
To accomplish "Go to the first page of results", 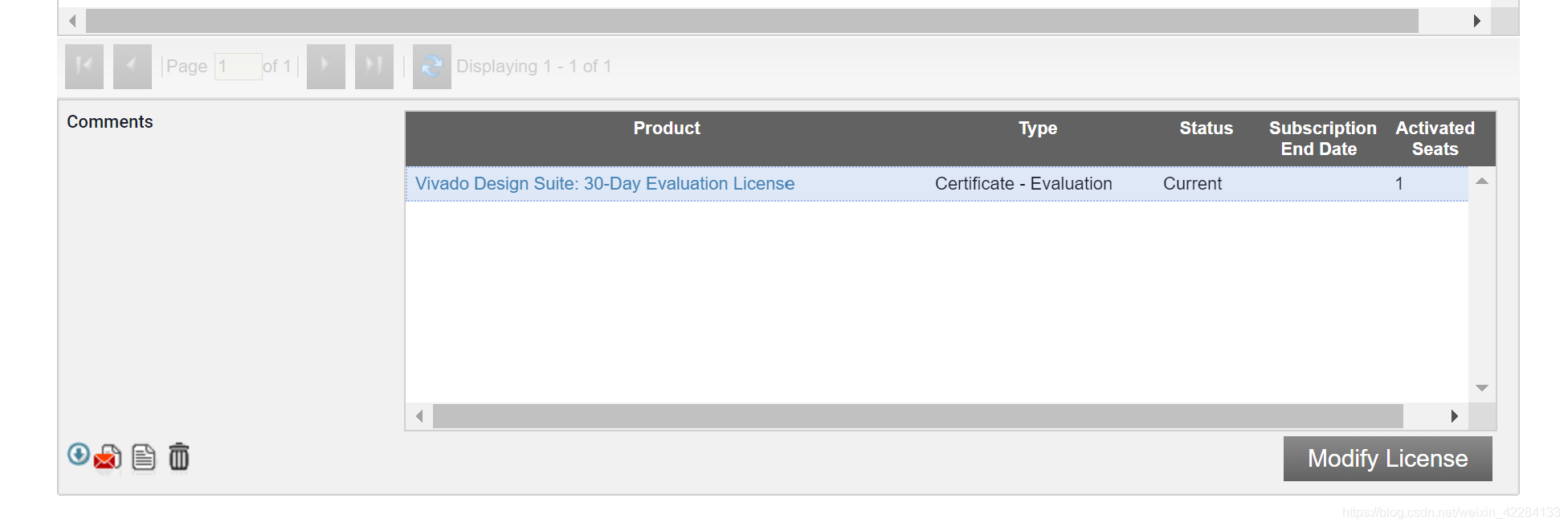I will click(x=84, y=66).
